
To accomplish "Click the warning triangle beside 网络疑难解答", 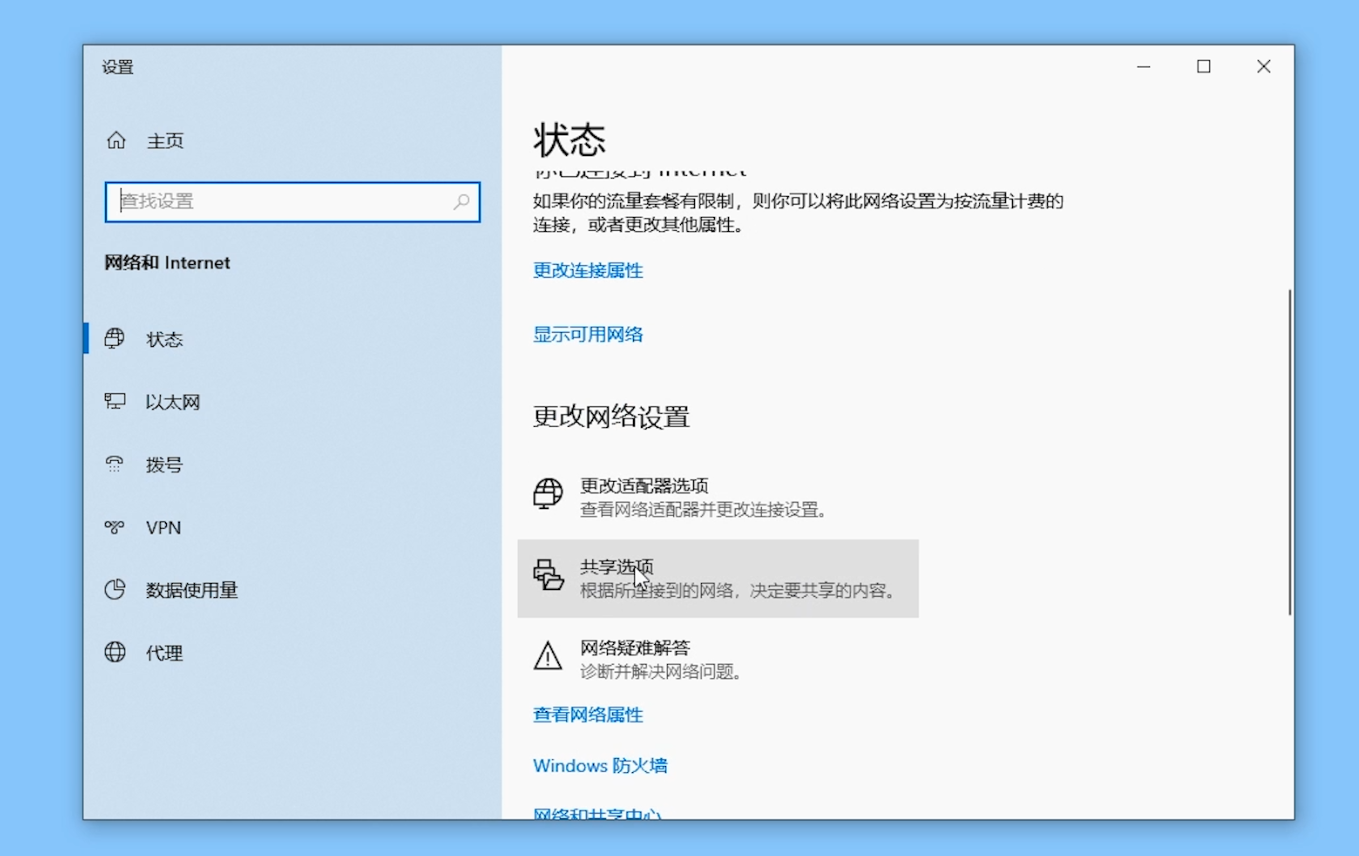I will click(x=548, y=658).
